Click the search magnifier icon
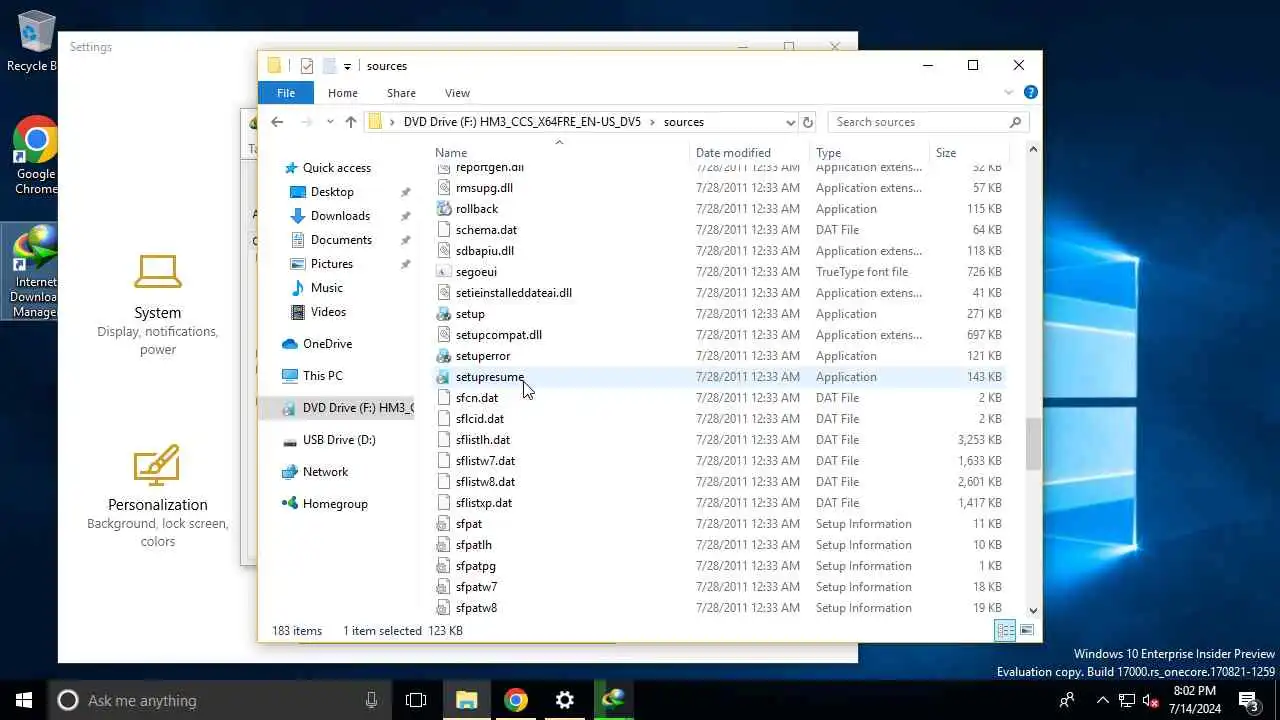1280x720 pixels. coord(1015,122)
